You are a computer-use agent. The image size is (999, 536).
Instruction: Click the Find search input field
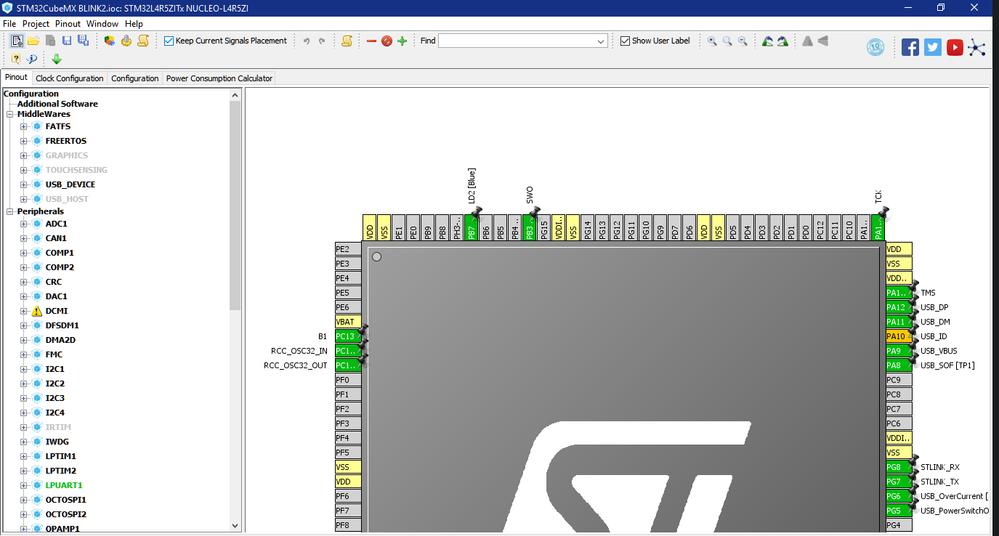[x=516, y=41]
